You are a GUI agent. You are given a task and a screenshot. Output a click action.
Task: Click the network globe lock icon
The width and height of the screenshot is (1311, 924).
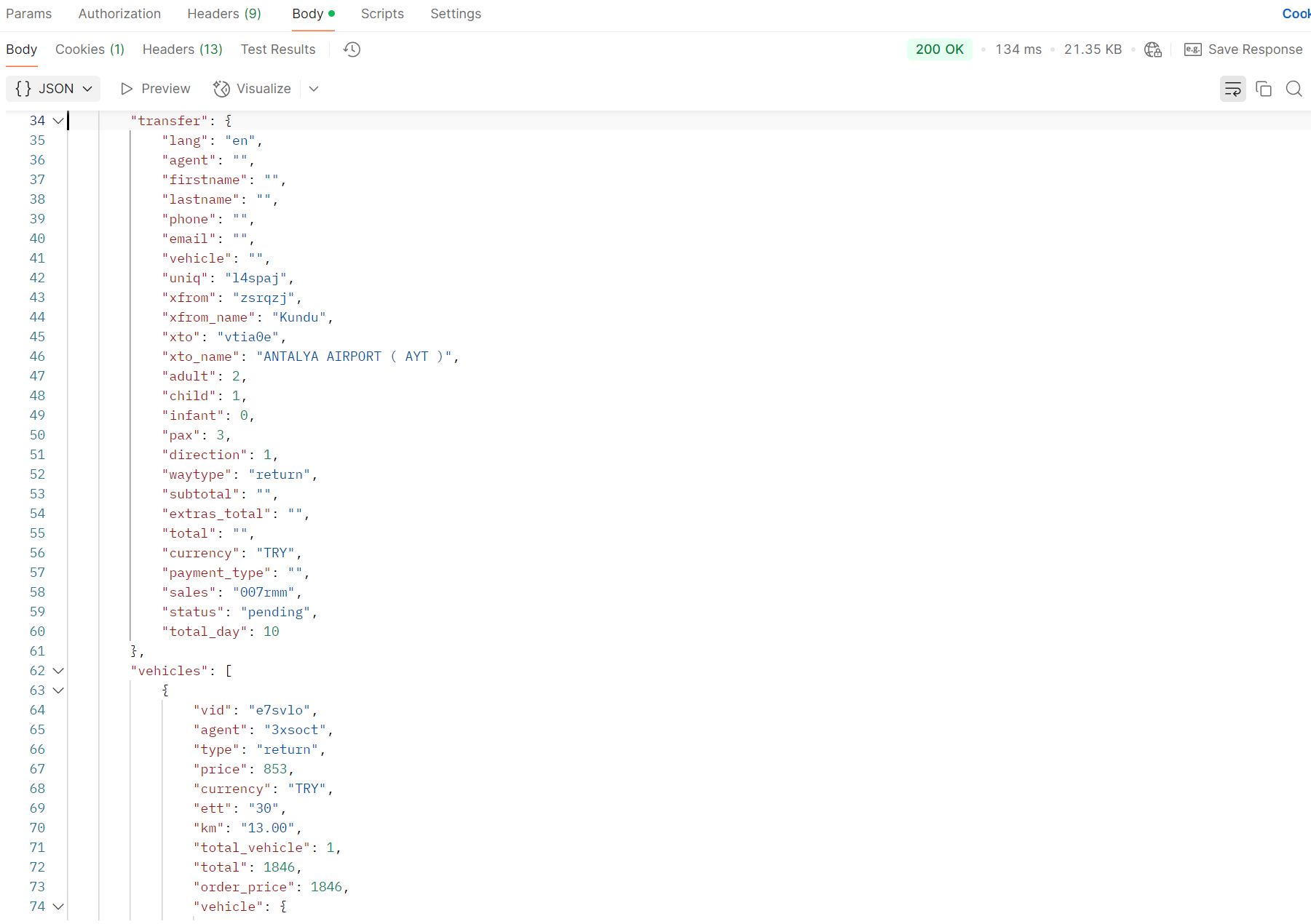pos(1152,49)
